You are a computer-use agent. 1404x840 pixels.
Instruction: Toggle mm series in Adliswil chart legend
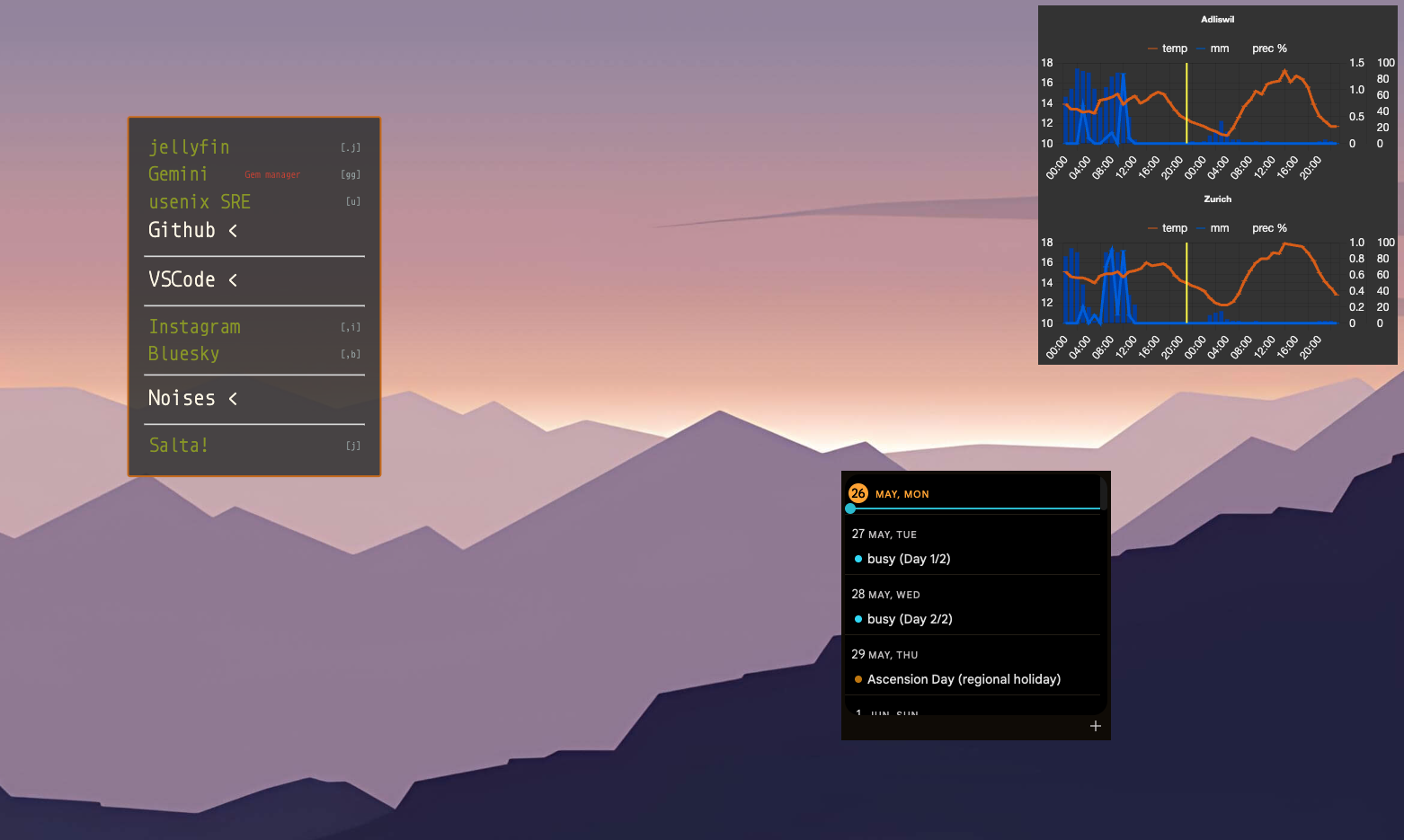point(1213,49)
